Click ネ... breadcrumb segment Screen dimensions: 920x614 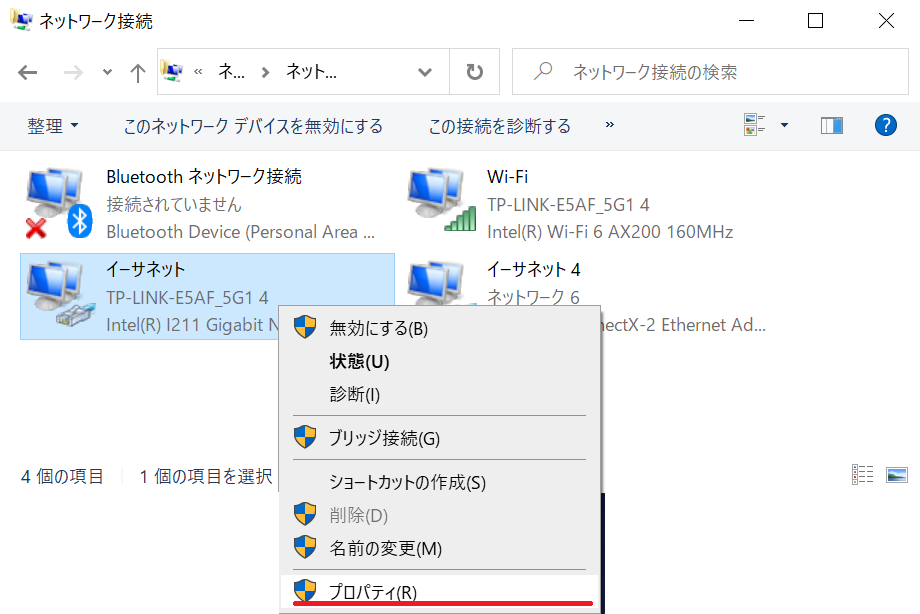pos(231,72)
